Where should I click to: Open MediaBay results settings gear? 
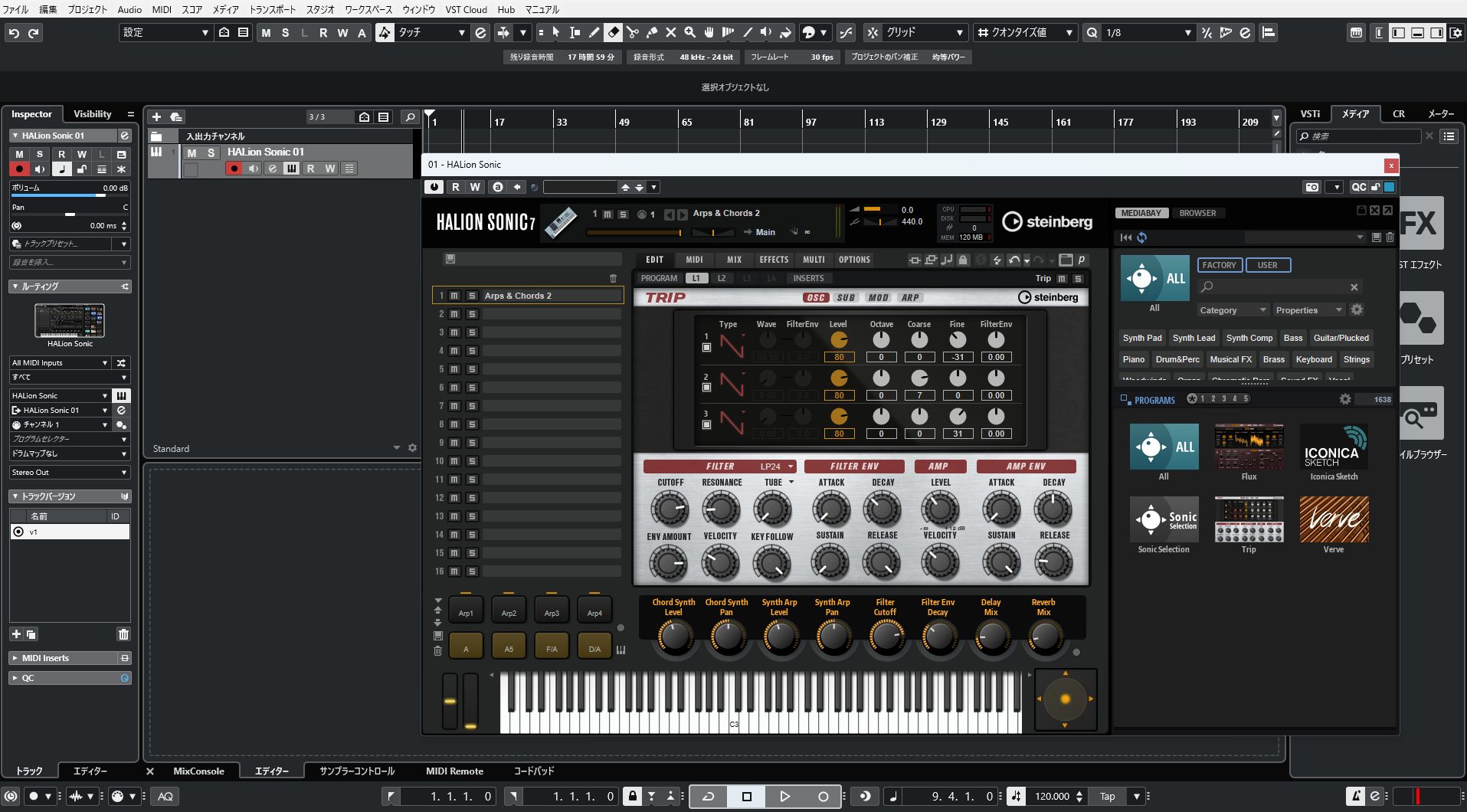1345,399
